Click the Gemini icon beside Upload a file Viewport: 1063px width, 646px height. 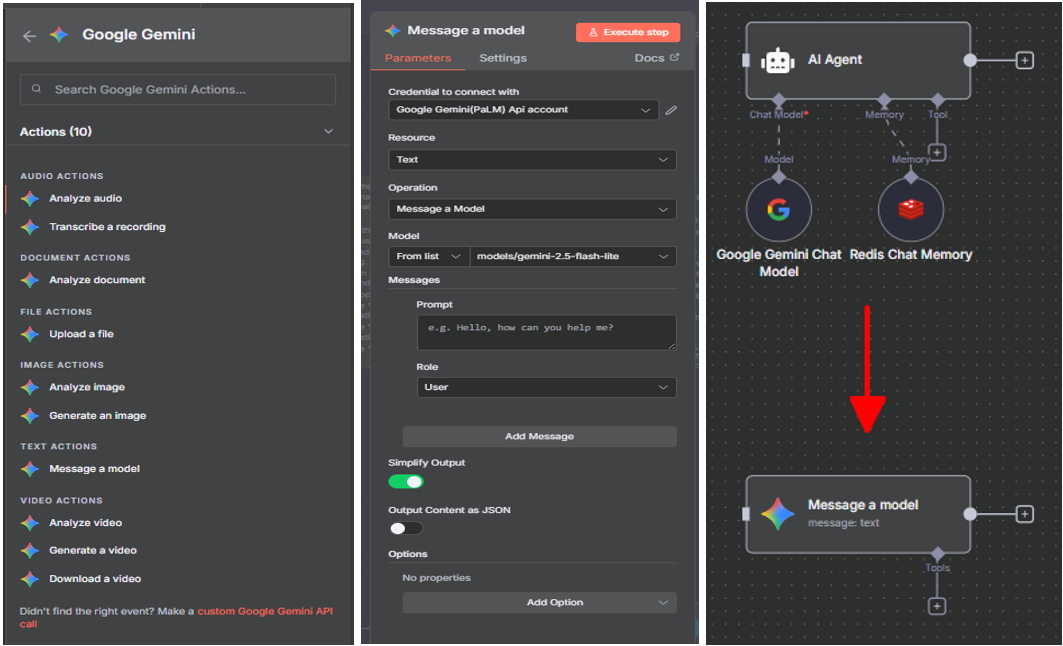pos(30,334)
